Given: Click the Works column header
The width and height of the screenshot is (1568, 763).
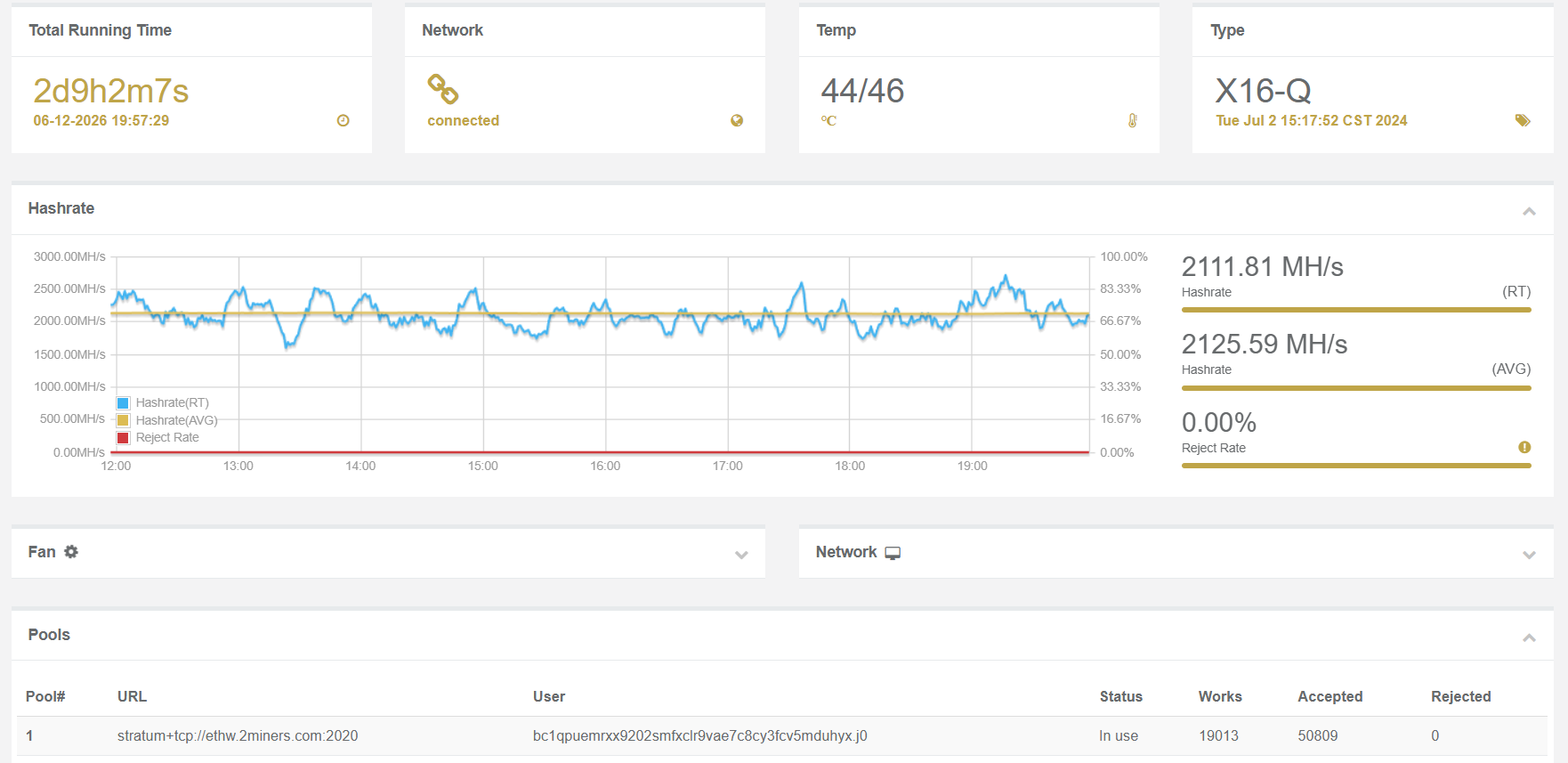Looking at the screenshot, I should (x=1220, y=696).
